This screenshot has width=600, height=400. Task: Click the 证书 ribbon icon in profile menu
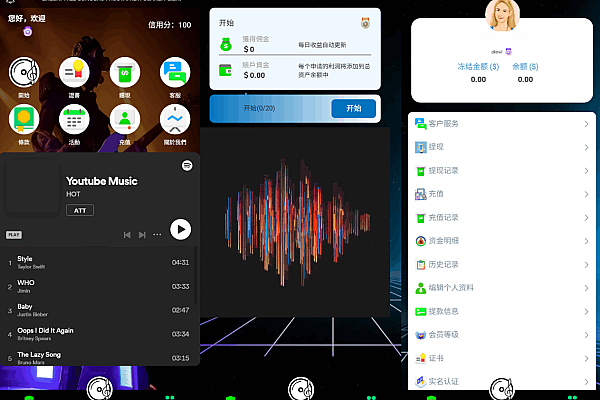pos(421,358)
